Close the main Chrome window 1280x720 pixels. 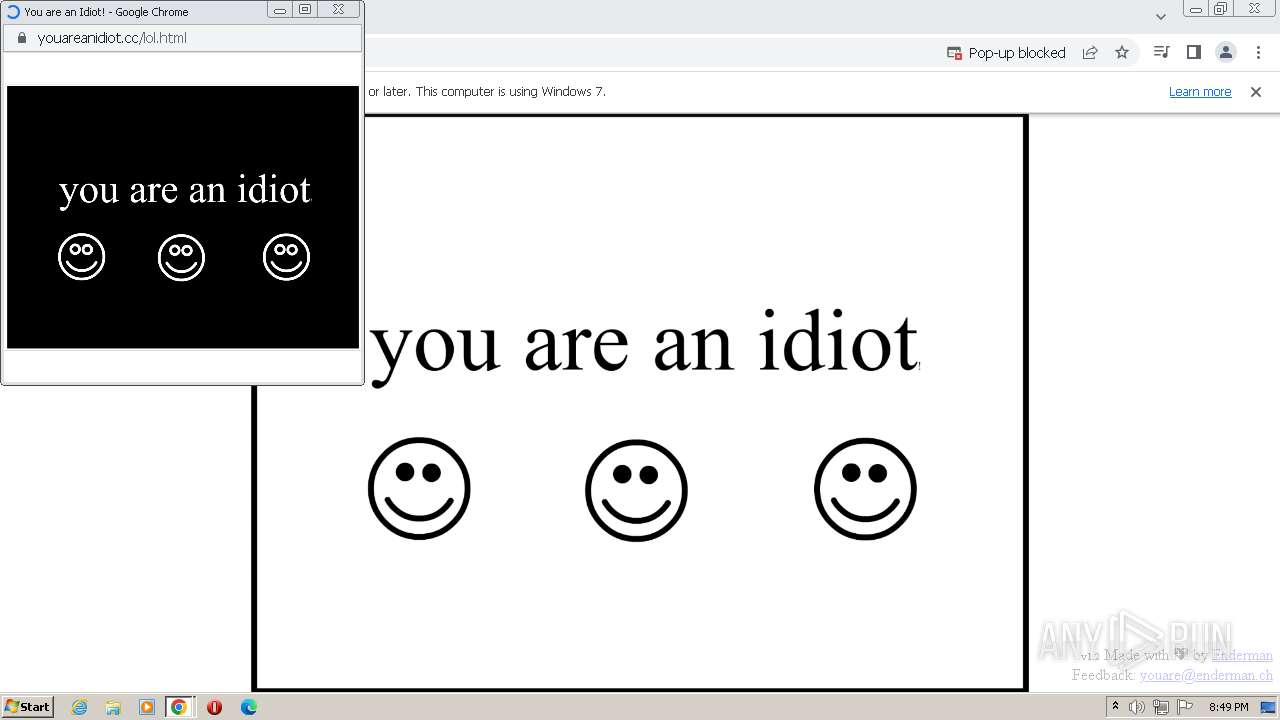(x=1255, y=9)
